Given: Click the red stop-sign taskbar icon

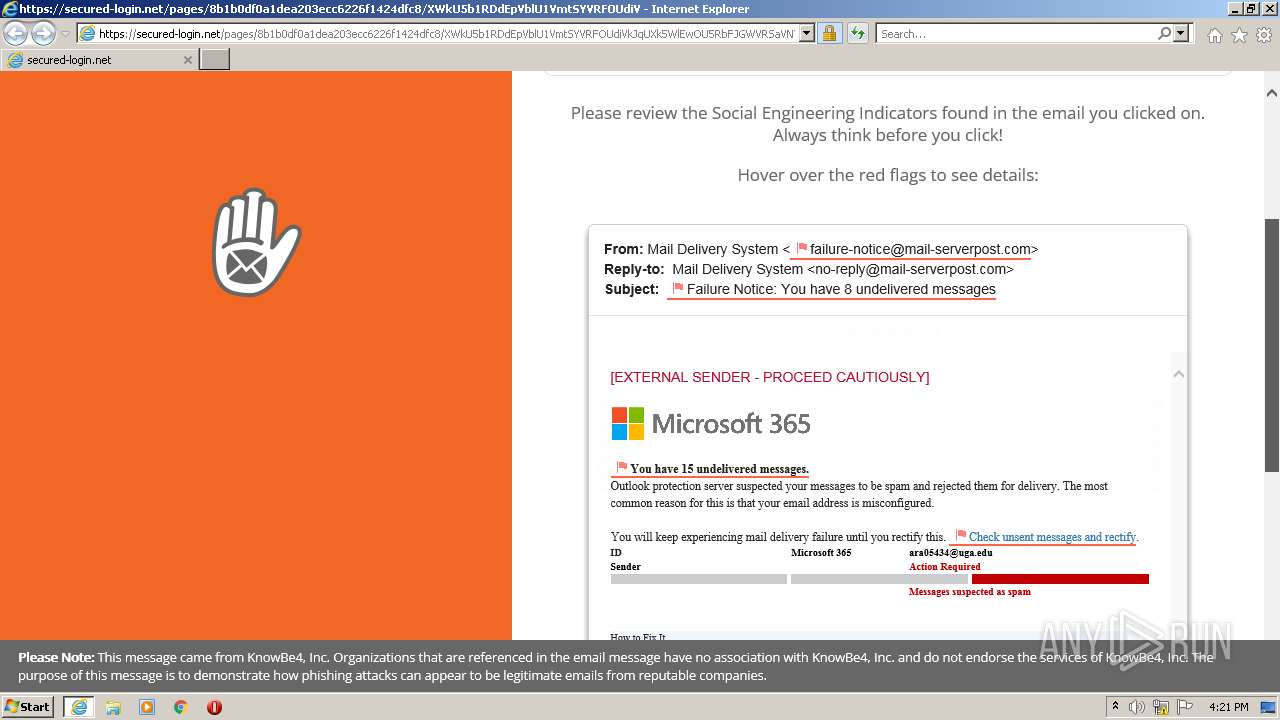Looking at the screenshot, I should click(x=214, y=707).
